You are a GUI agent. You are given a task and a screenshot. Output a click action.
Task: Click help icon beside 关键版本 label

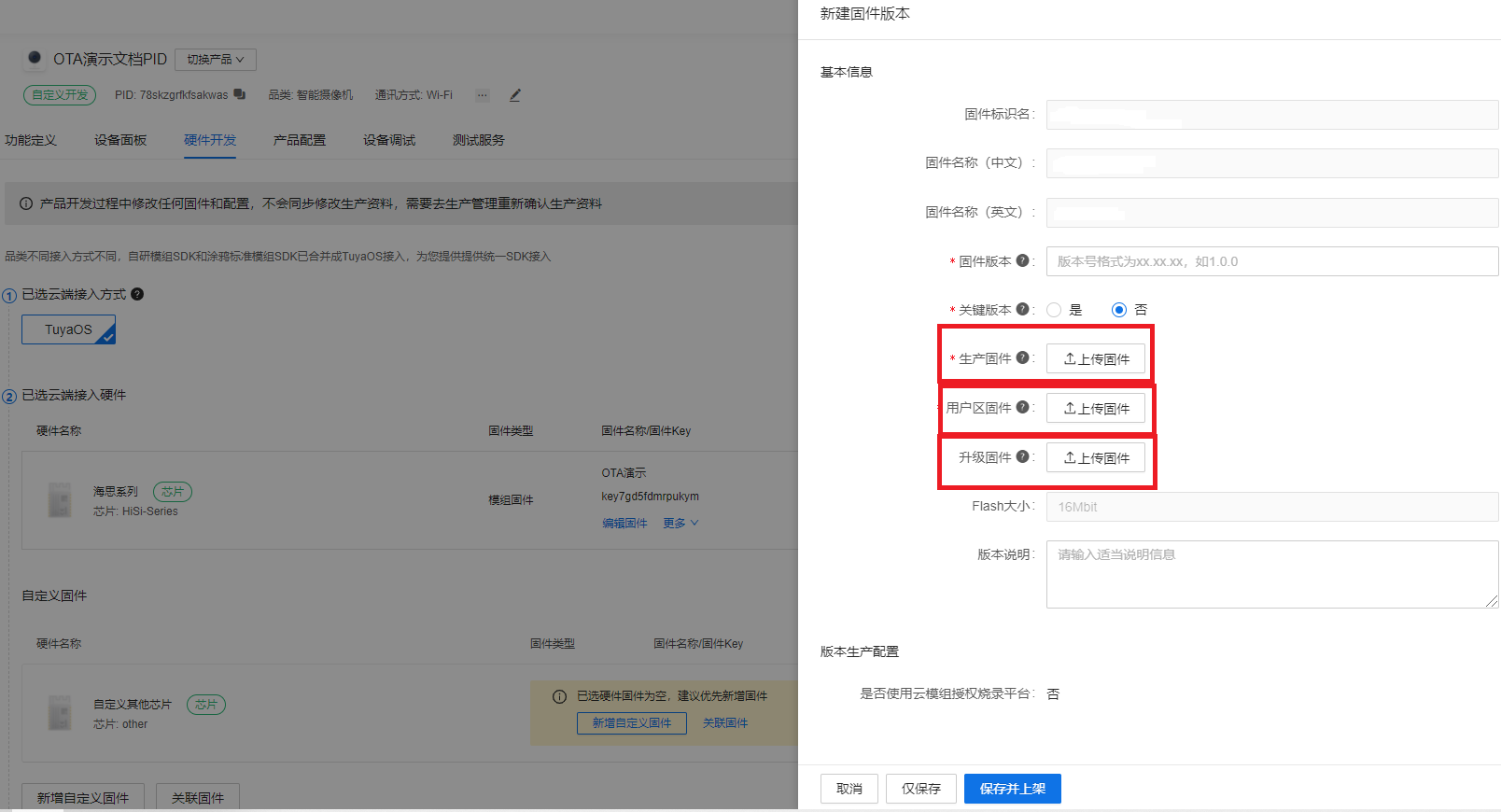[1022, 309]
